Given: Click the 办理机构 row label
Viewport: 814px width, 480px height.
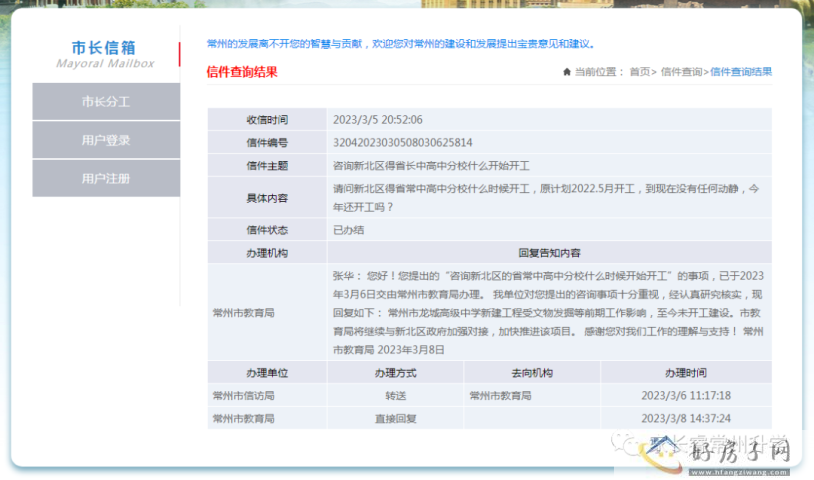Looking at the screenshot, I should click(x=267, y=253).
